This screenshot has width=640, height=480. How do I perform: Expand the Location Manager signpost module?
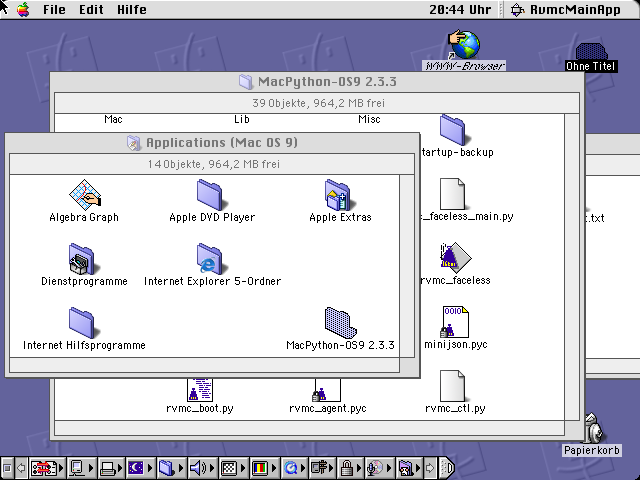[322, 468]
